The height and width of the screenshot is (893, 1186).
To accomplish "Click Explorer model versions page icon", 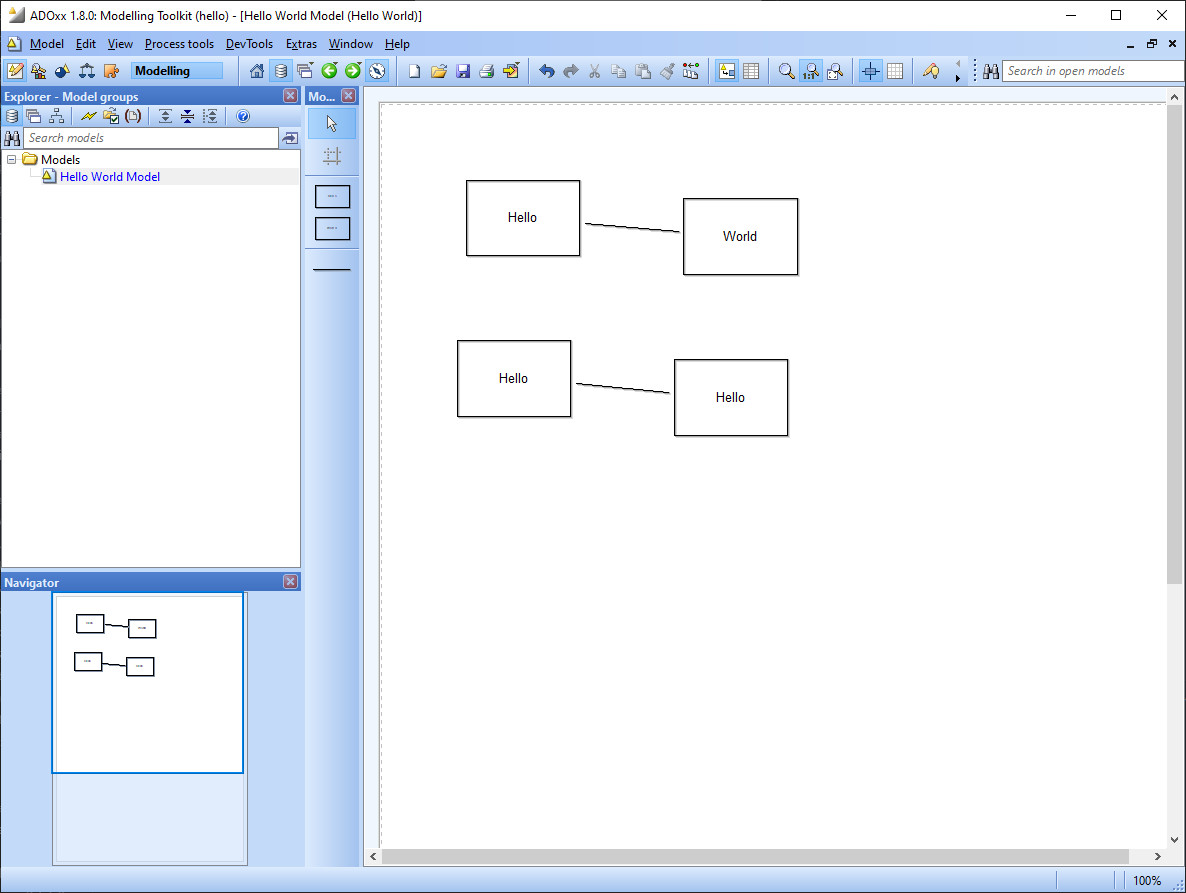I will 133,116.
